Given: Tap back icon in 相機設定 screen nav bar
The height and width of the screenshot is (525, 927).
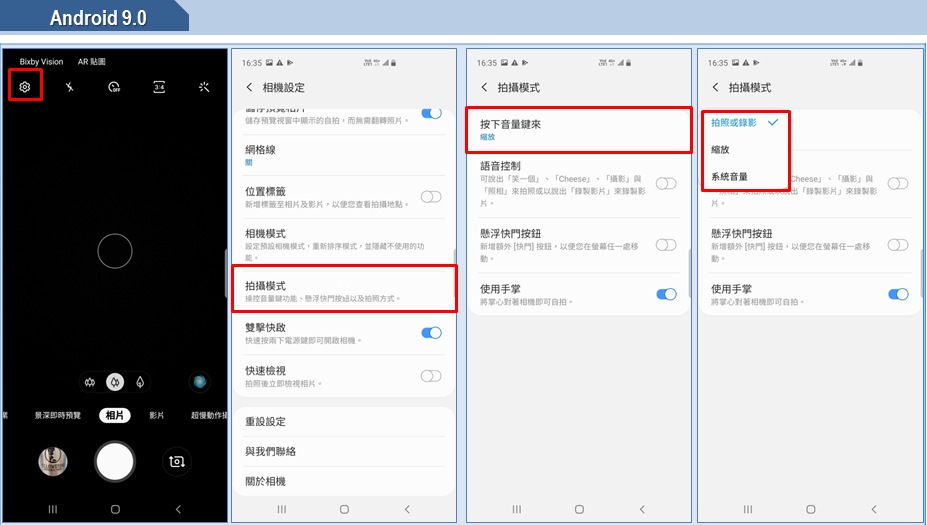Looking at the screenshot, I should (x=407, y=509).
